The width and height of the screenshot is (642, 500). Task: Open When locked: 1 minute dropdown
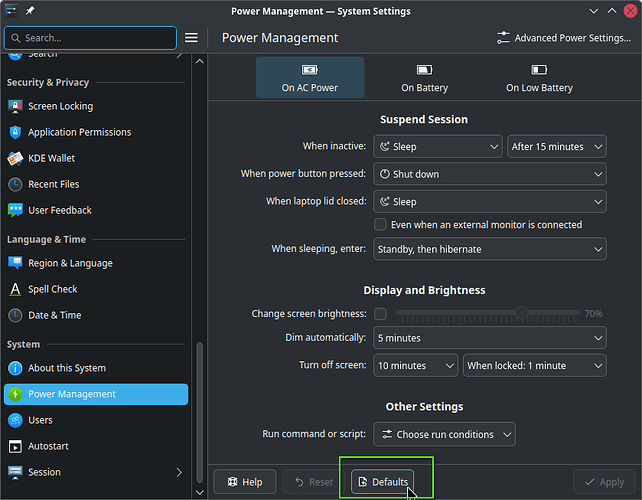[535, 365]
